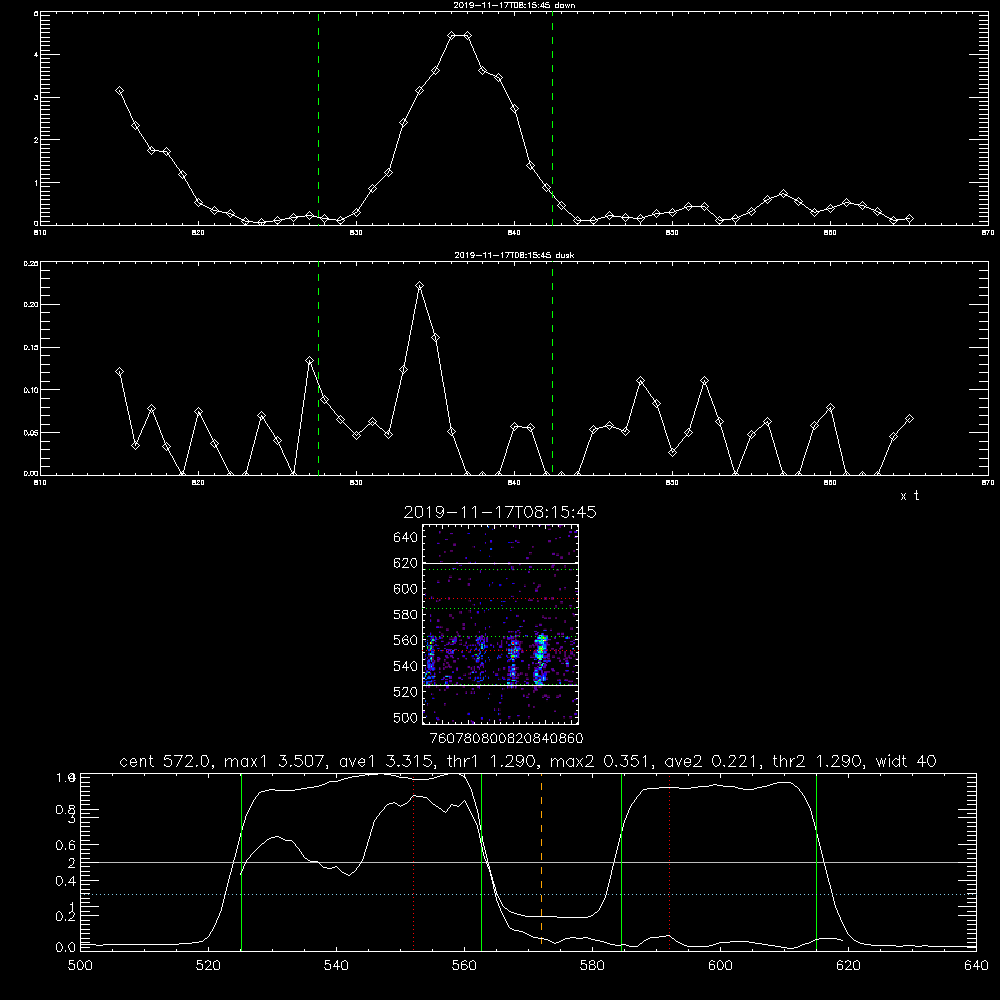Click the '580' label on bottom plot x-axis
This screenshot has height=1000, width=1000.
click(592, 966)
